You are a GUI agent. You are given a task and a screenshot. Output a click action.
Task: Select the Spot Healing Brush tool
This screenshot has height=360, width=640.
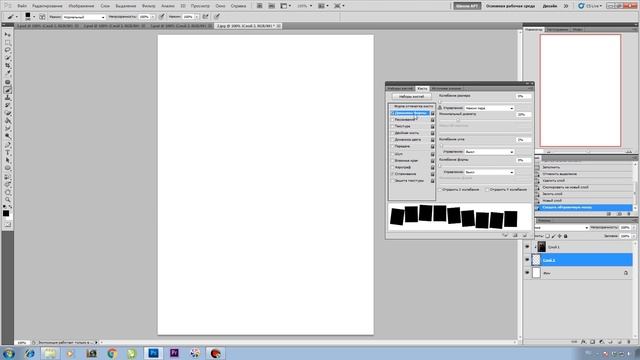(x=7, y=82)
